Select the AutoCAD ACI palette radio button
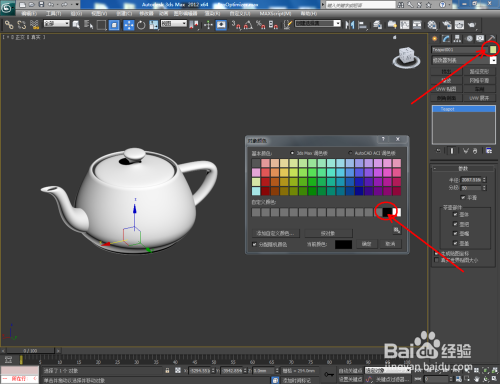500x384 pixels. tap(350, 153)
